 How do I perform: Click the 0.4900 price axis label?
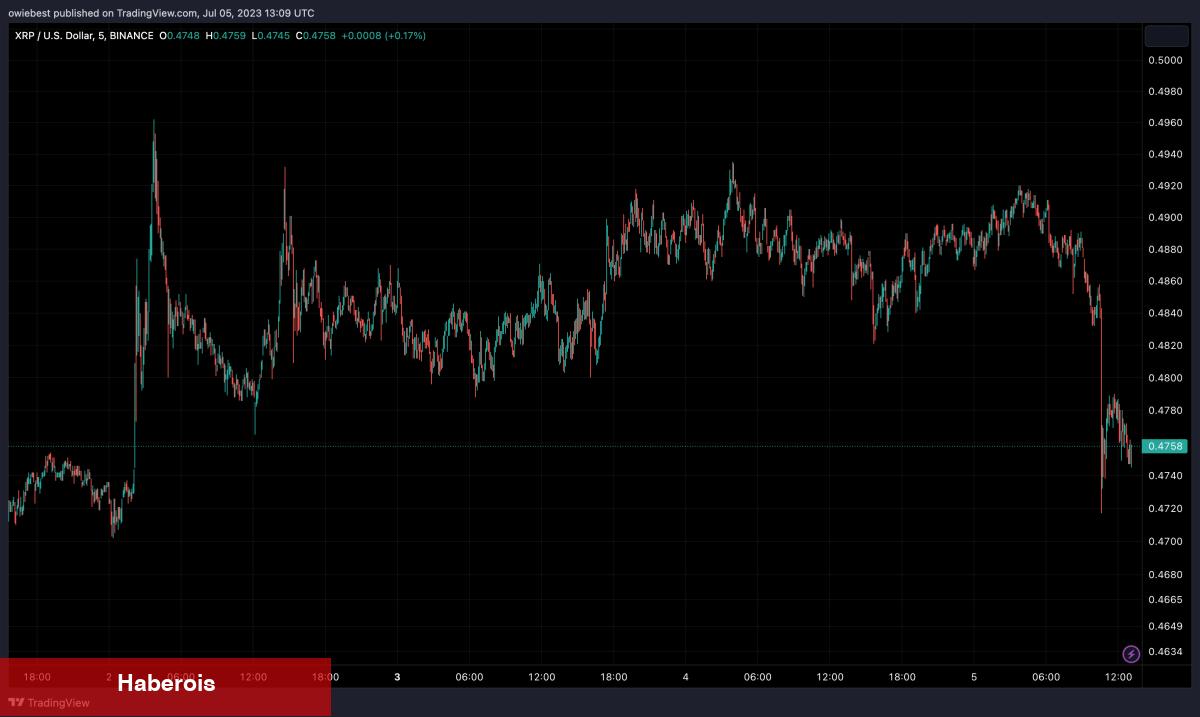(x=1165, y=218)
